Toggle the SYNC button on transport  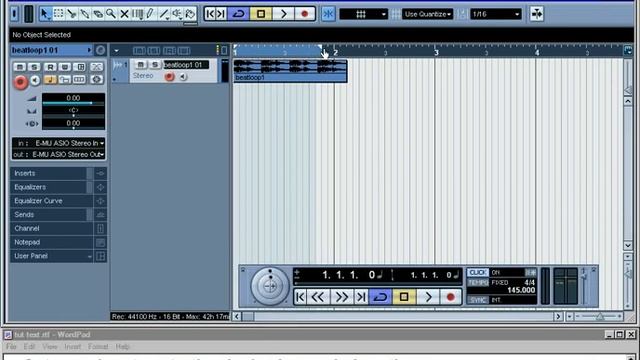pyautogui.click(x=478, y=300)
